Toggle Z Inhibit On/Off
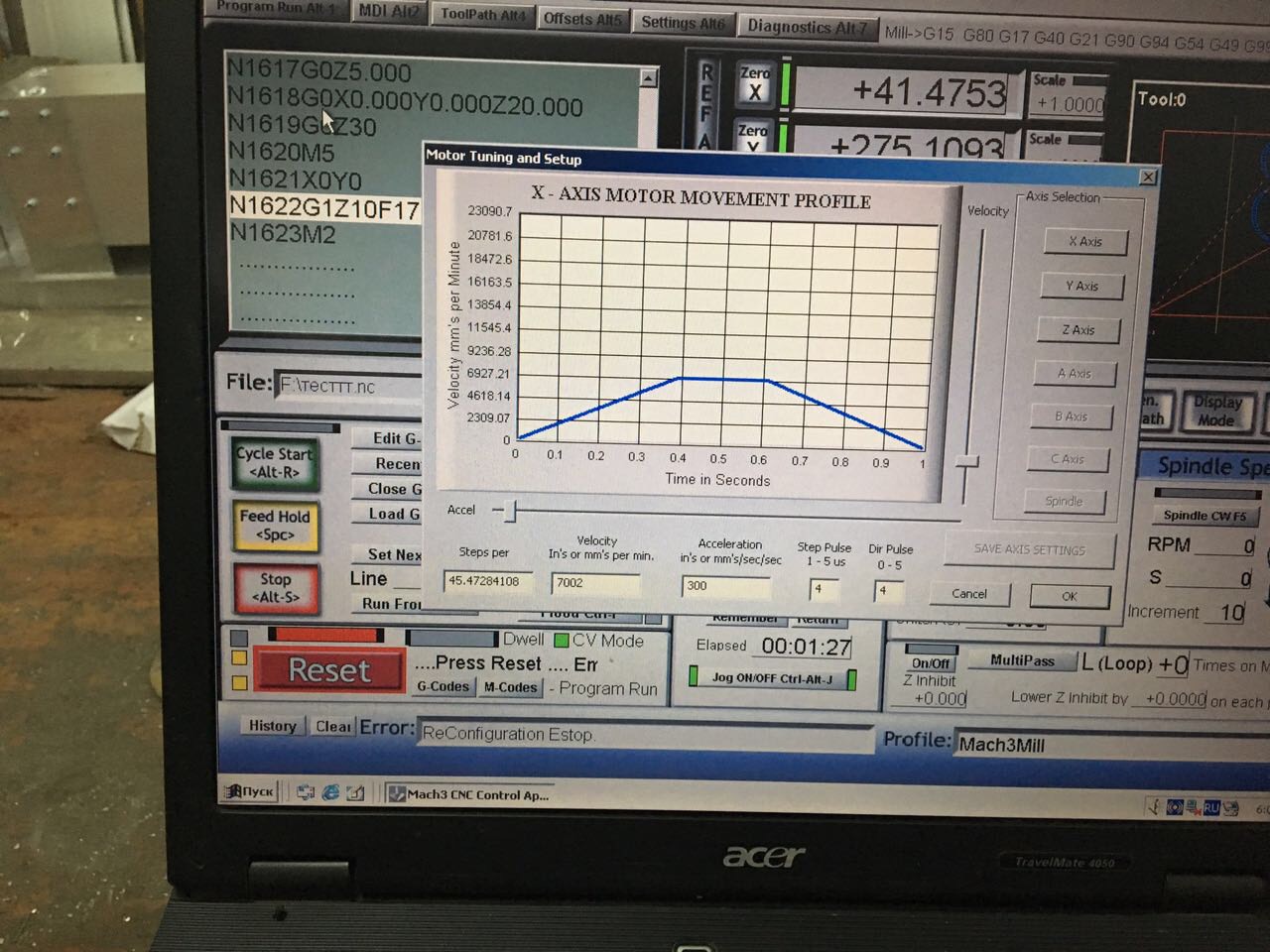Screen dimensions: 1270x952 point(931,663)
